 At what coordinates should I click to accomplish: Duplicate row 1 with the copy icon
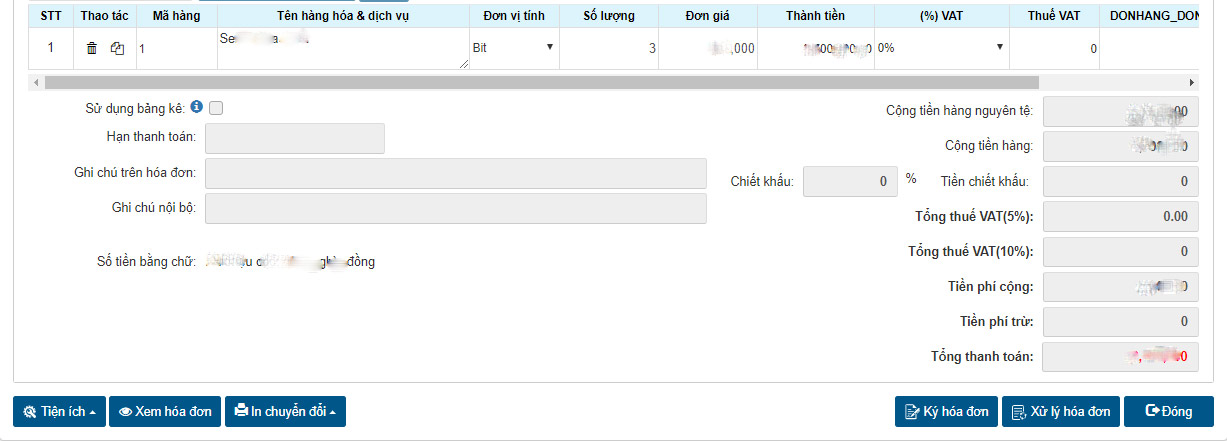[x=117, y=48]
